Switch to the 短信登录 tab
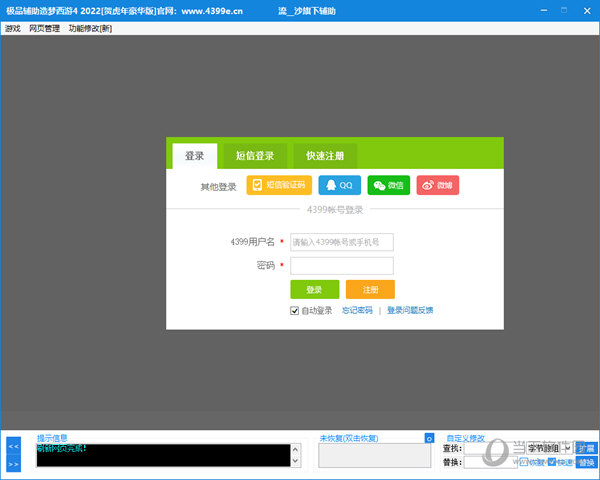Viewport: 600px width, 480px height. 255,156
